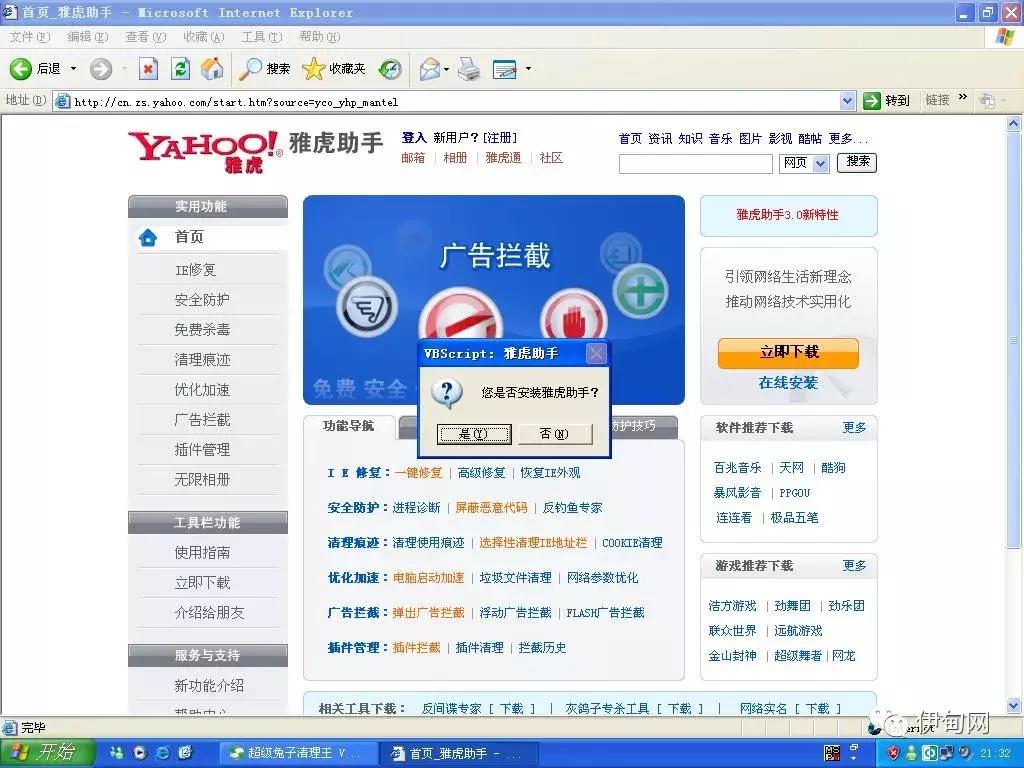This screenshot has width=1024, height=768.
Task: Open 收藏夹 with the star icon
Action: (313, 70)
